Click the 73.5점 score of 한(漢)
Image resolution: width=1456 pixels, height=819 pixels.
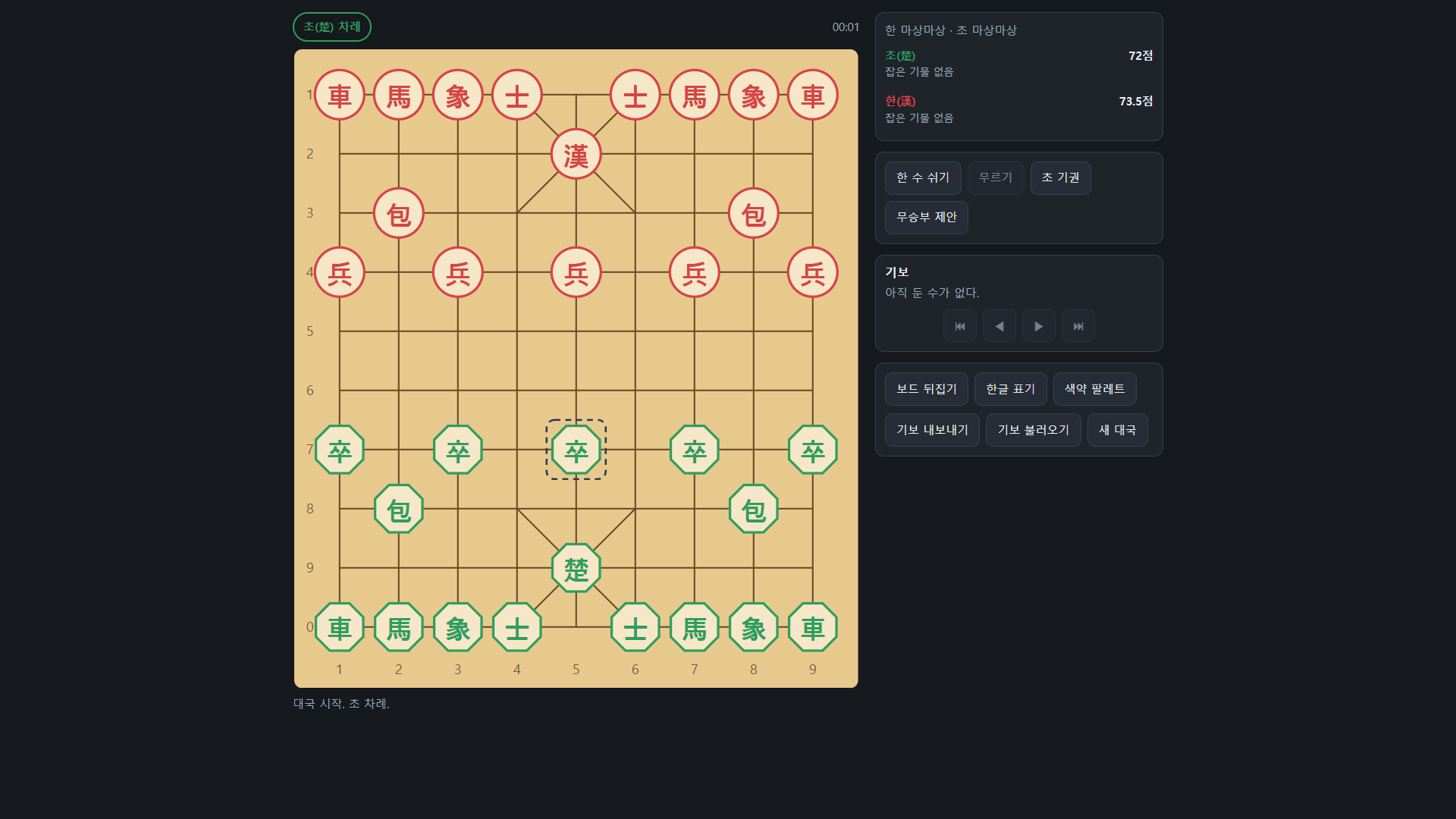click(1135, 102)
